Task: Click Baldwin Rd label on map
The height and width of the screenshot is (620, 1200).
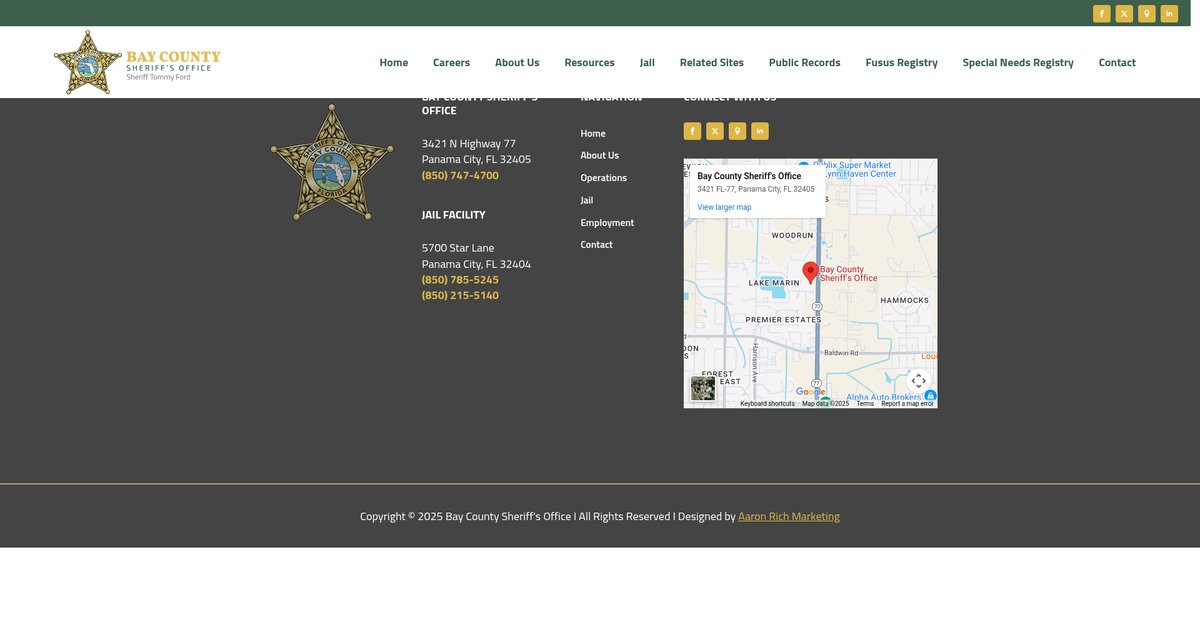Action: (x=841, y=353)
